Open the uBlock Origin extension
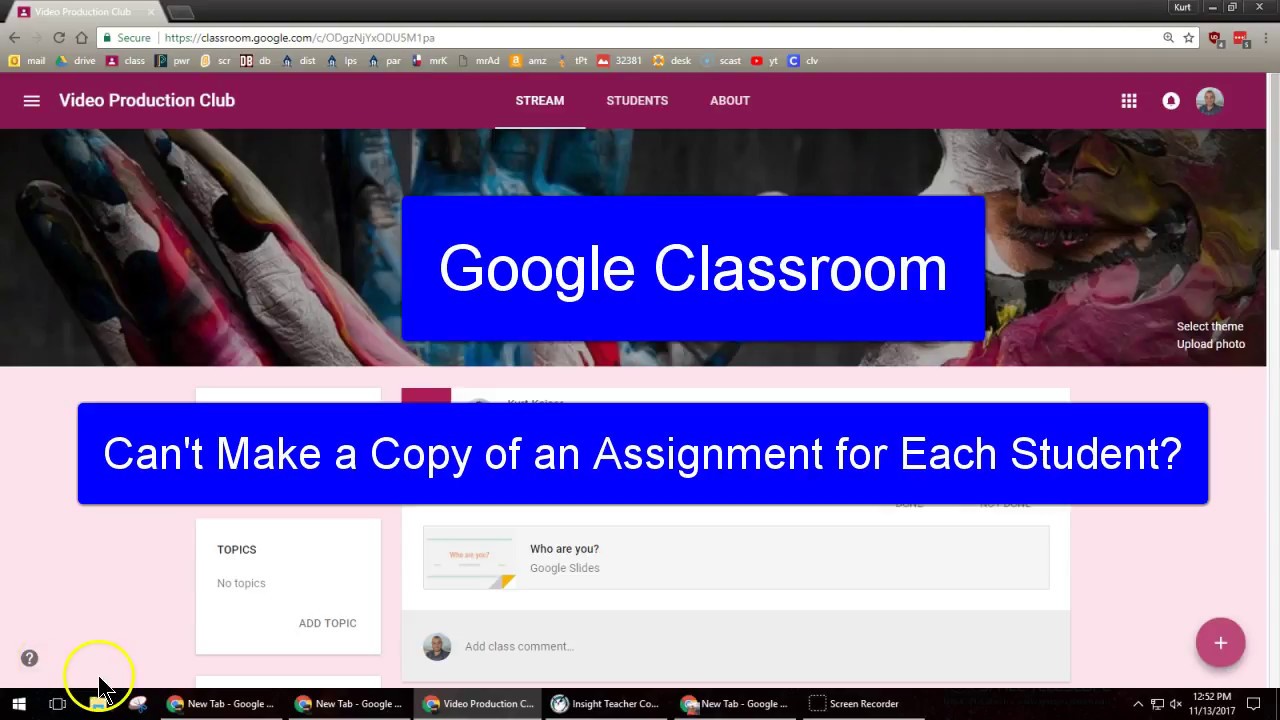 click(x=1215, y=38)
